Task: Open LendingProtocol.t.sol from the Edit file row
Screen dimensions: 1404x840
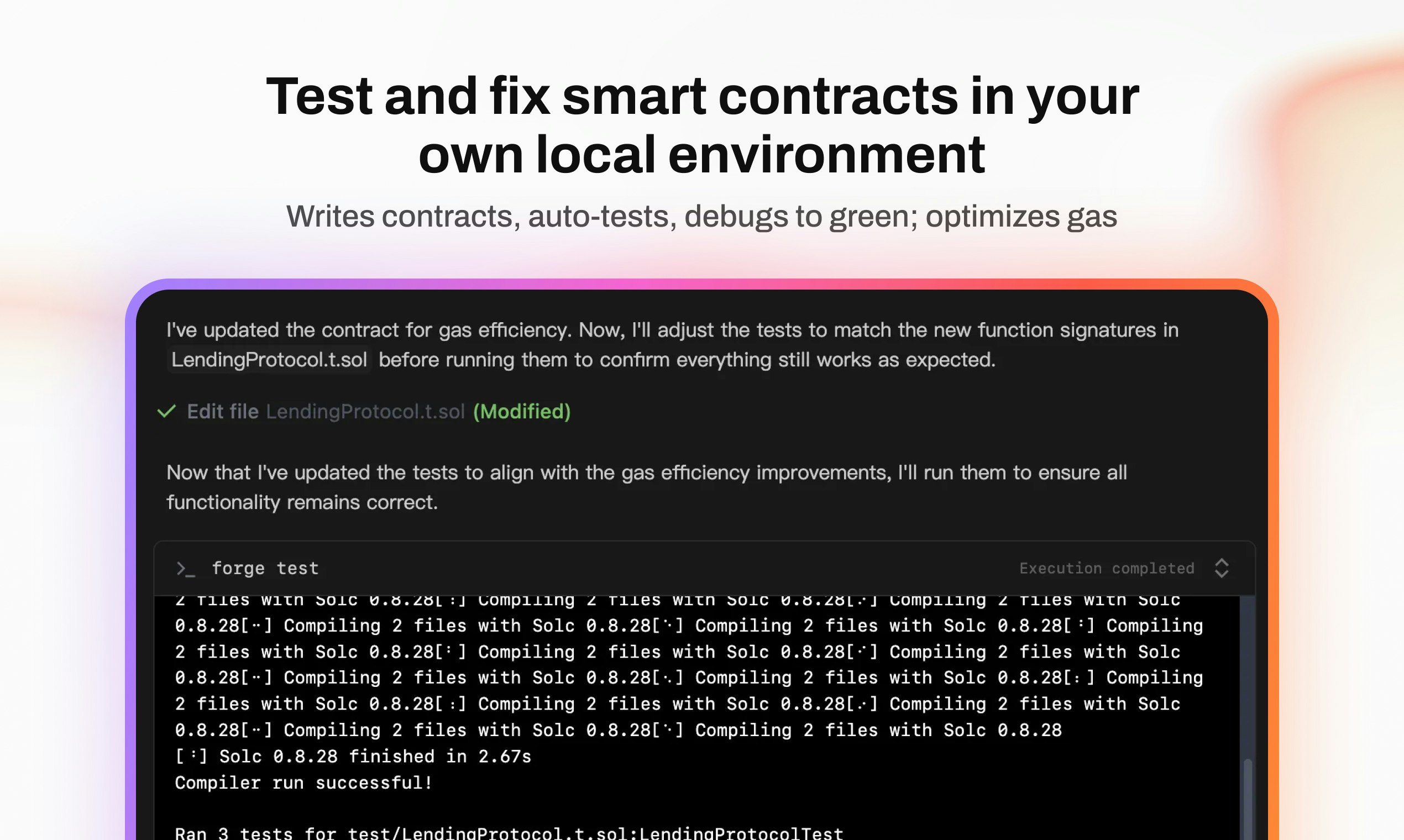Action: coord(365,412)
